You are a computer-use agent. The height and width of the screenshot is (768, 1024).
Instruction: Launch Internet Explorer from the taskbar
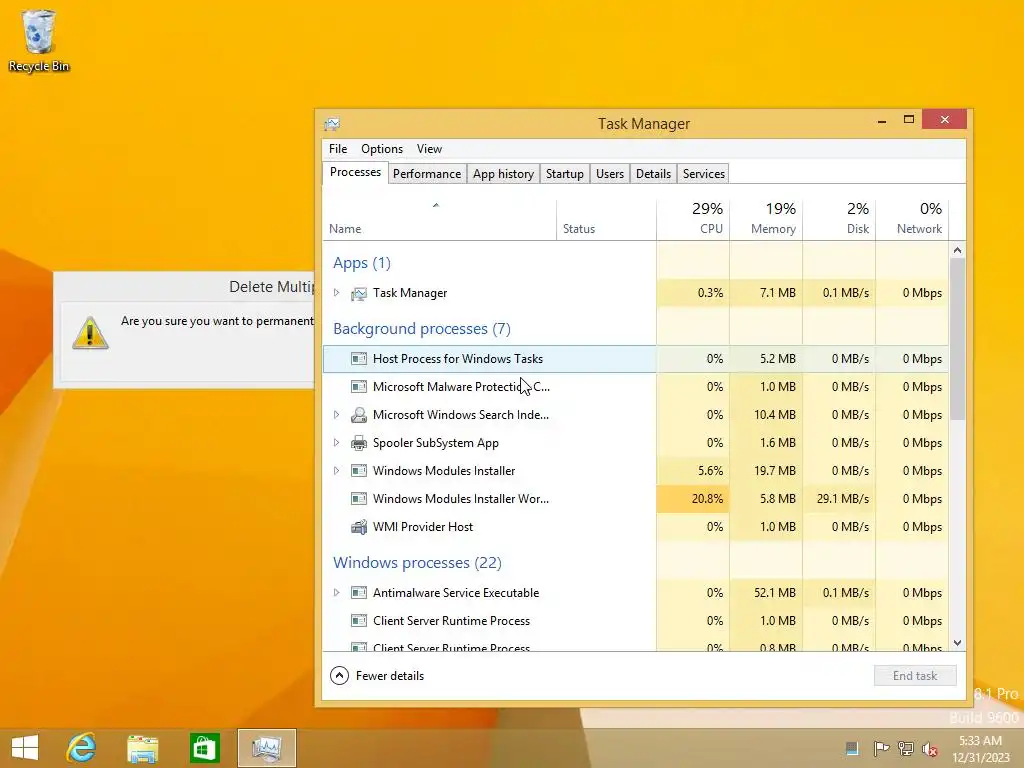pyautogui.click(x=82, y=748)
